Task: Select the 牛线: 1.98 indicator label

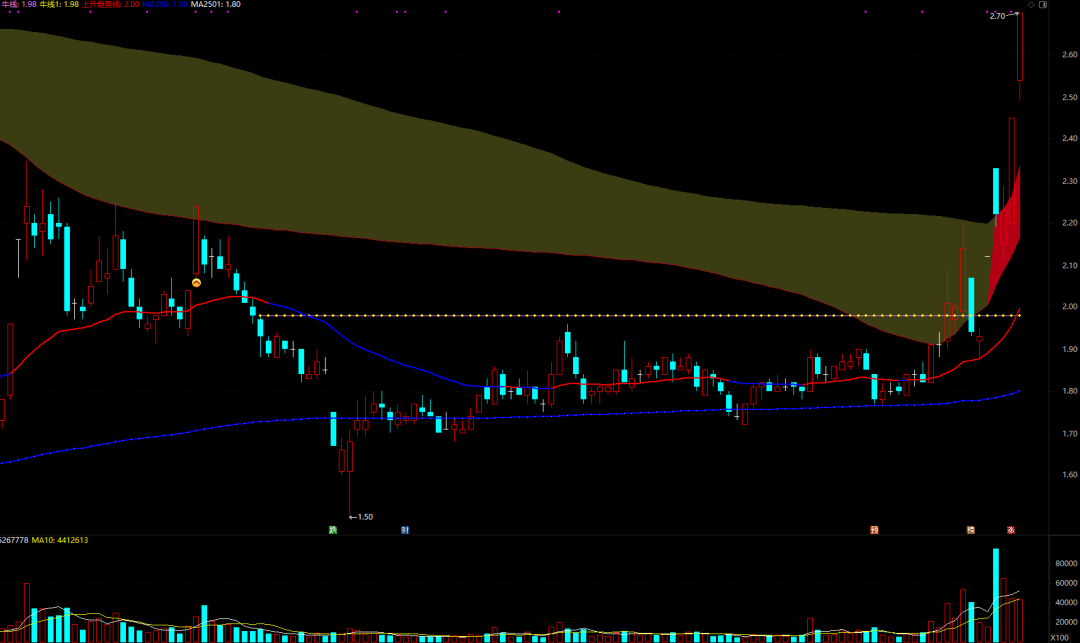Action: [19, 4]
